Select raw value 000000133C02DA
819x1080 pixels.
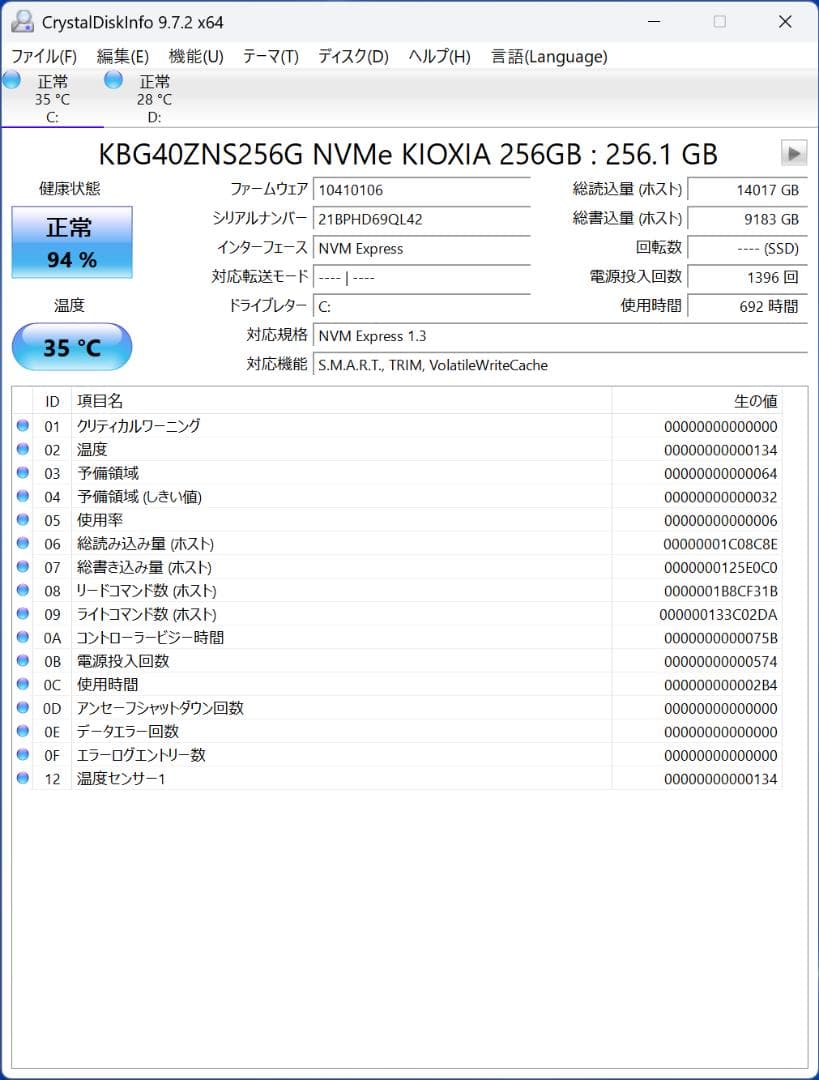click(718, 614)
